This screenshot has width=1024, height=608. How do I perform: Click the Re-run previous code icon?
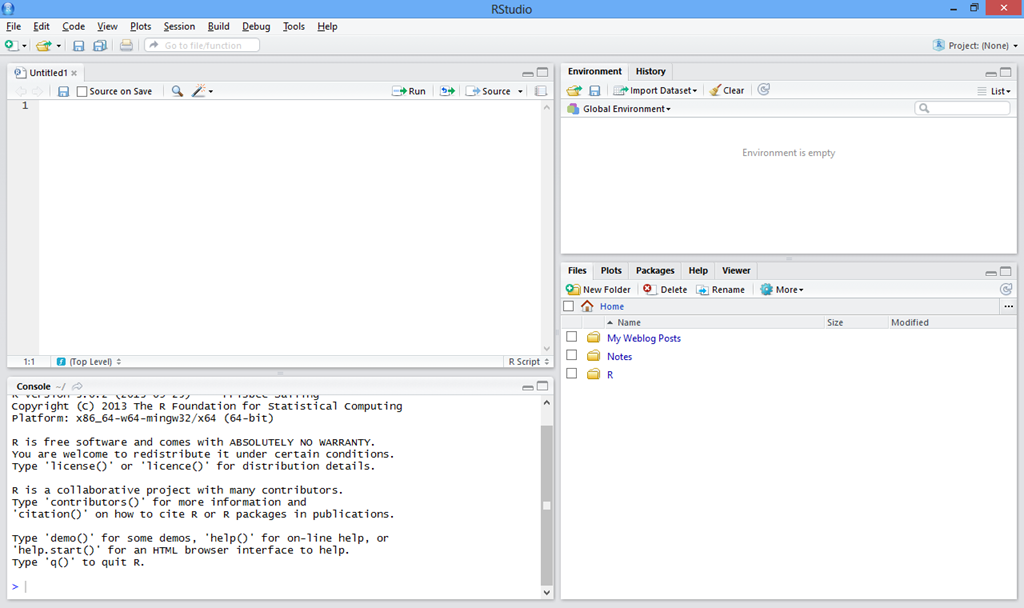click(447, 91)
